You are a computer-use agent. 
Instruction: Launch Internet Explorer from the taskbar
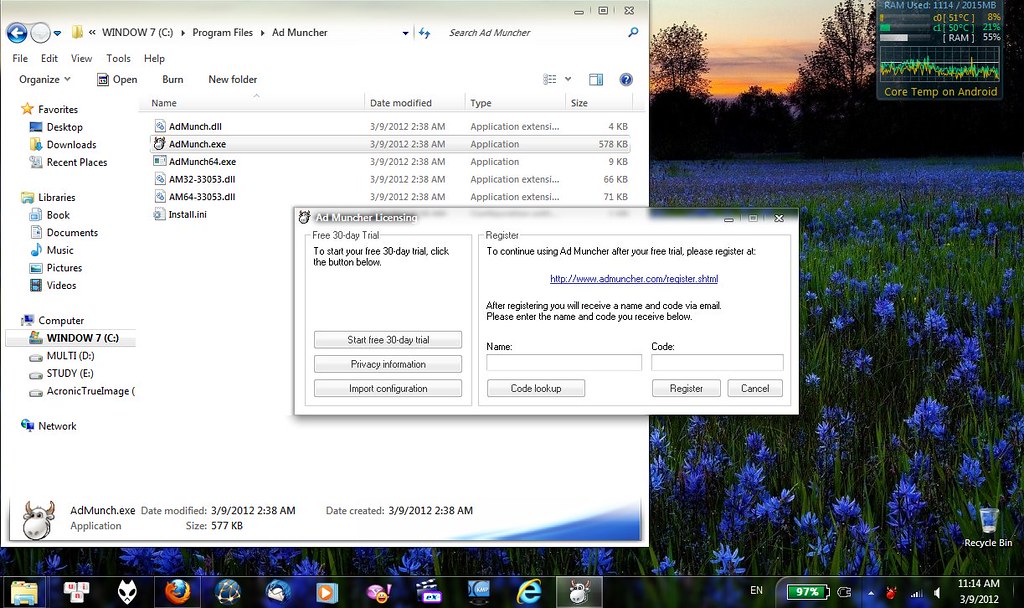pyautogui.click(x=529, y=592)
